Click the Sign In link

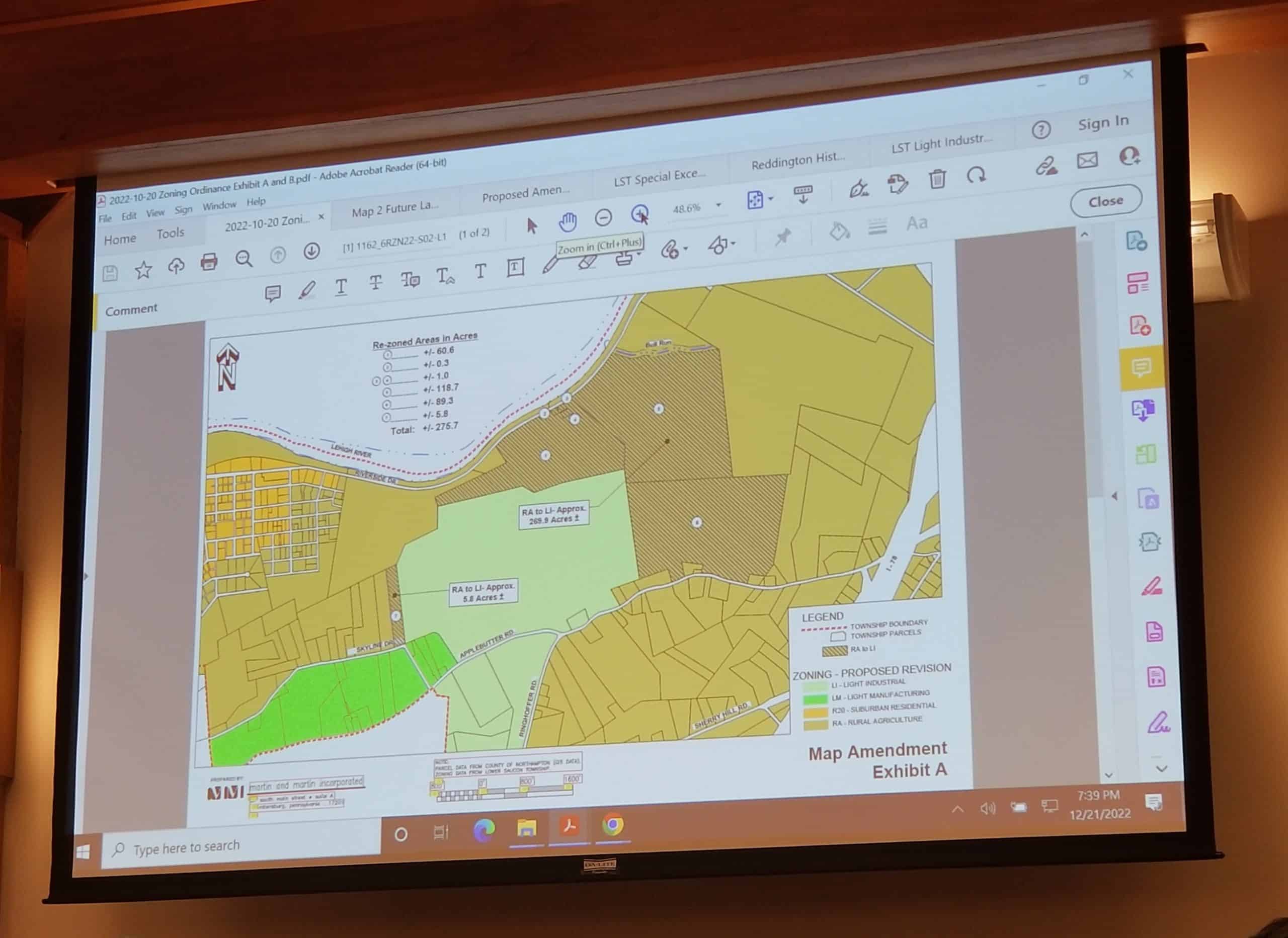tap(1103, 123)
